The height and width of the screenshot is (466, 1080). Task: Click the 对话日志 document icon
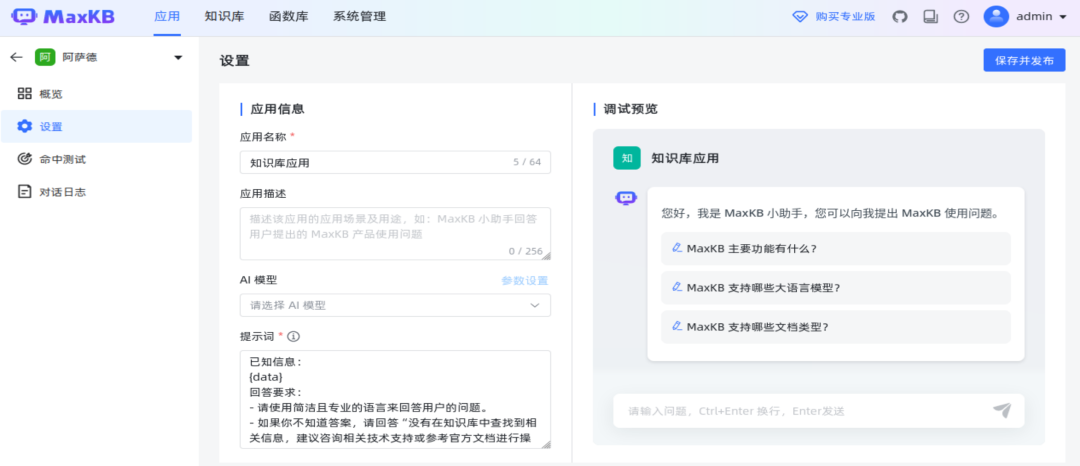pos(25,192)
